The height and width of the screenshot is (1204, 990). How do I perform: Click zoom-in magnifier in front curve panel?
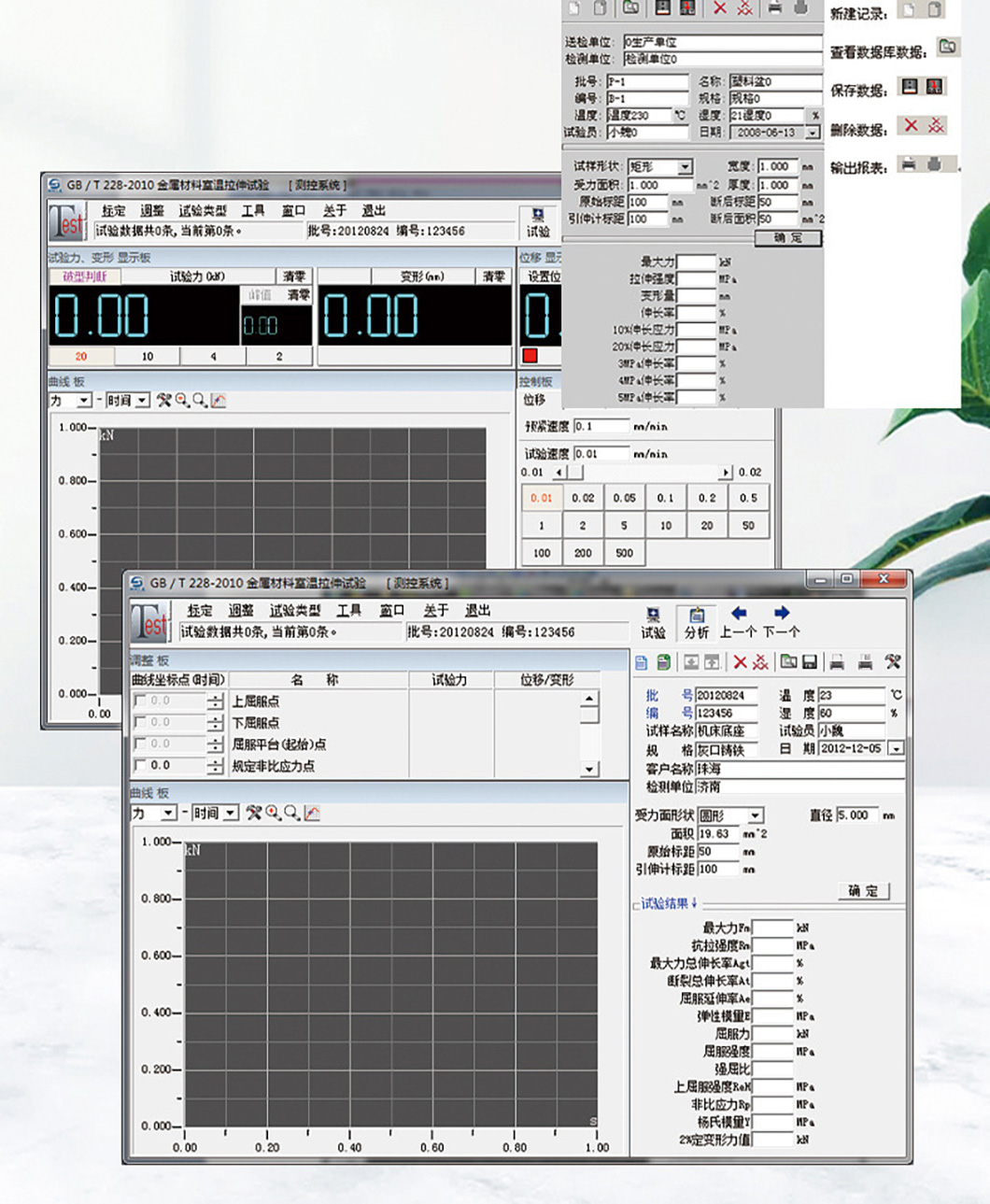273,814
